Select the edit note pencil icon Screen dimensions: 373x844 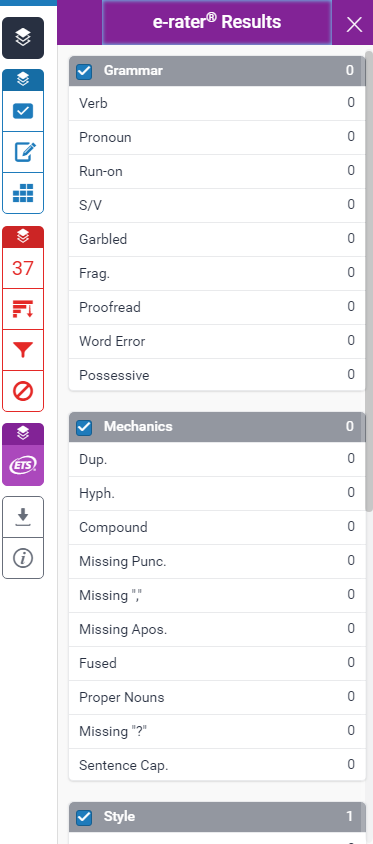tap(23, 152)
